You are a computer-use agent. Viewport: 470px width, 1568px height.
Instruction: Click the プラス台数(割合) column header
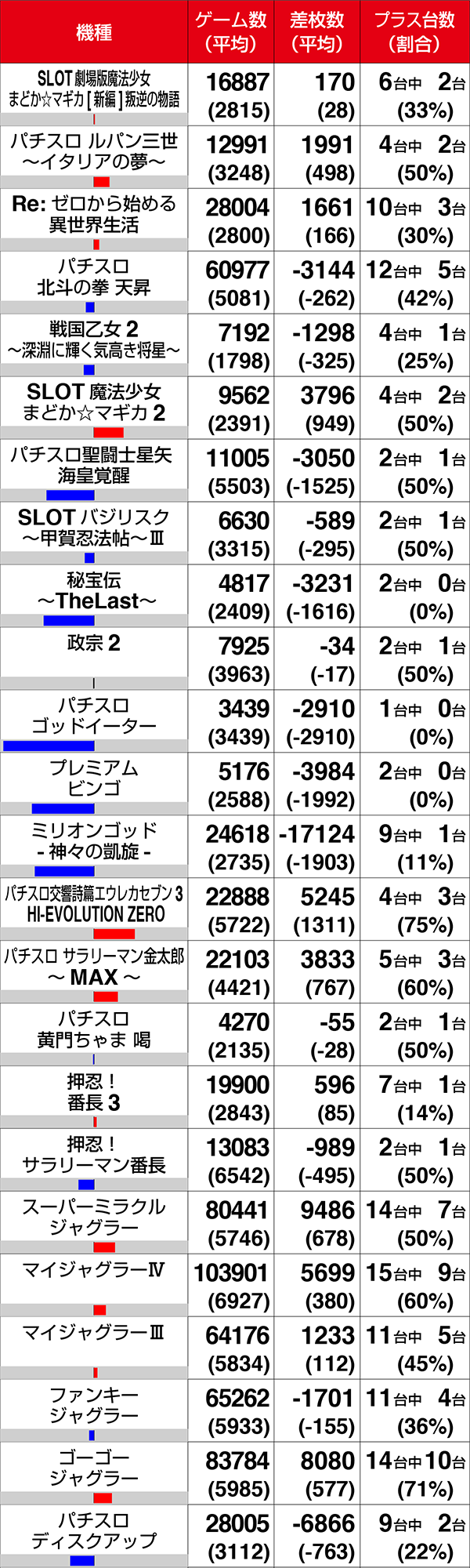[414, 32]
